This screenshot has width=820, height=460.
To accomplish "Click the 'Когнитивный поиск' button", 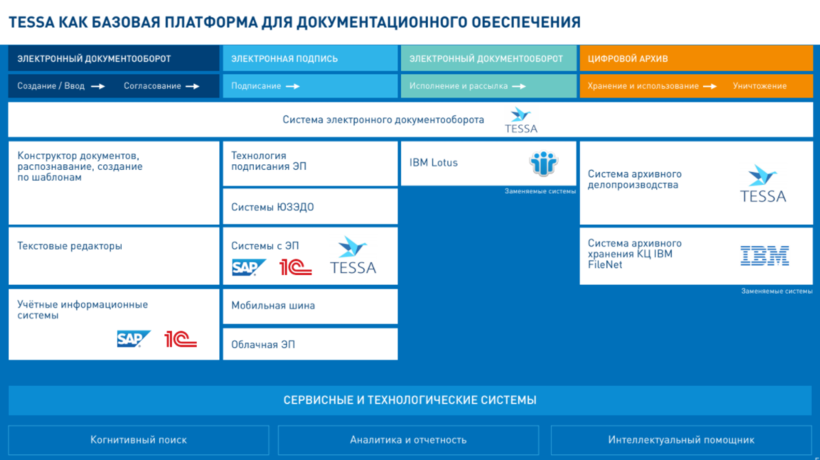I will pos(139,439).
